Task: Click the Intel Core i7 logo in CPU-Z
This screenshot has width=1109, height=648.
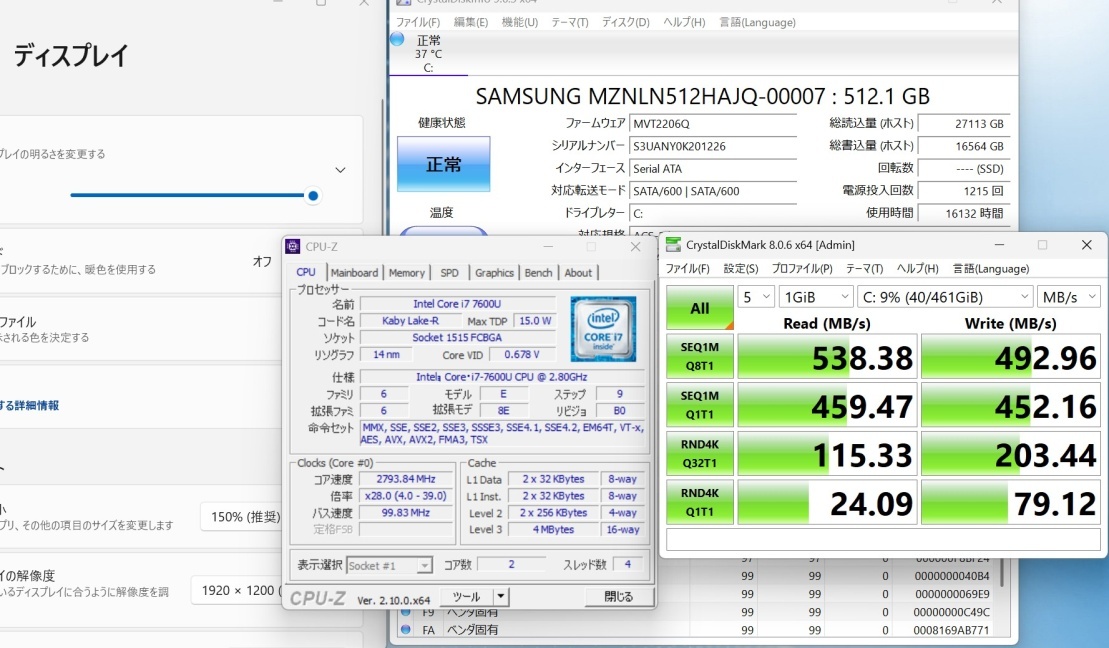Action: [603, 329]
